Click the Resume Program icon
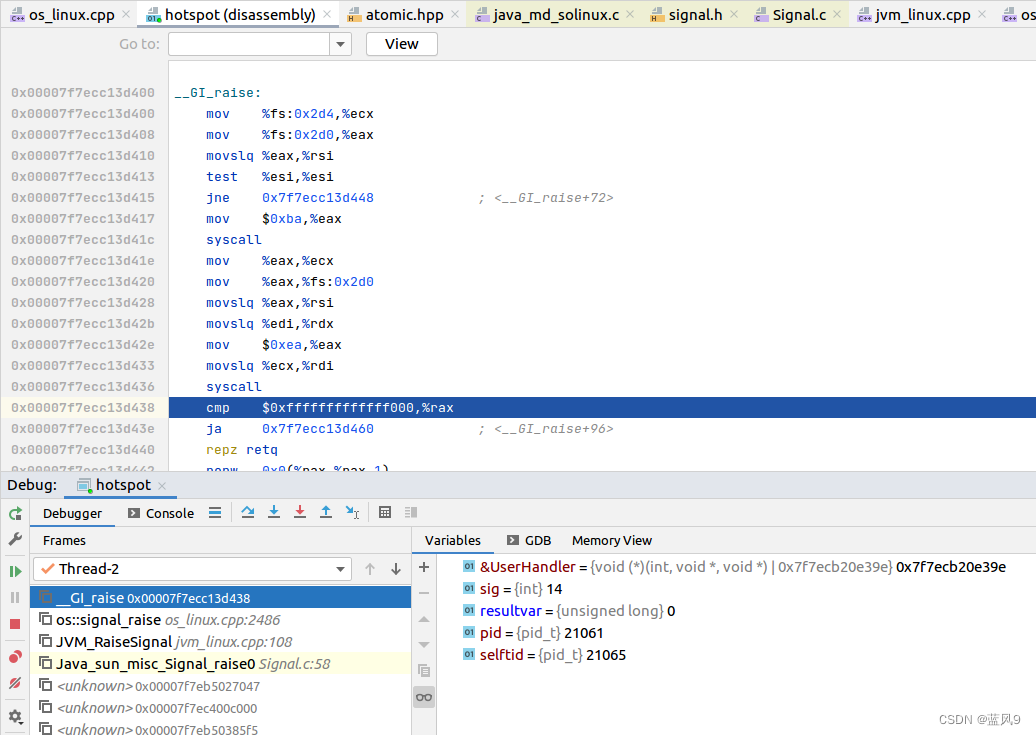 pyautogui.click(x=15, y=571)
